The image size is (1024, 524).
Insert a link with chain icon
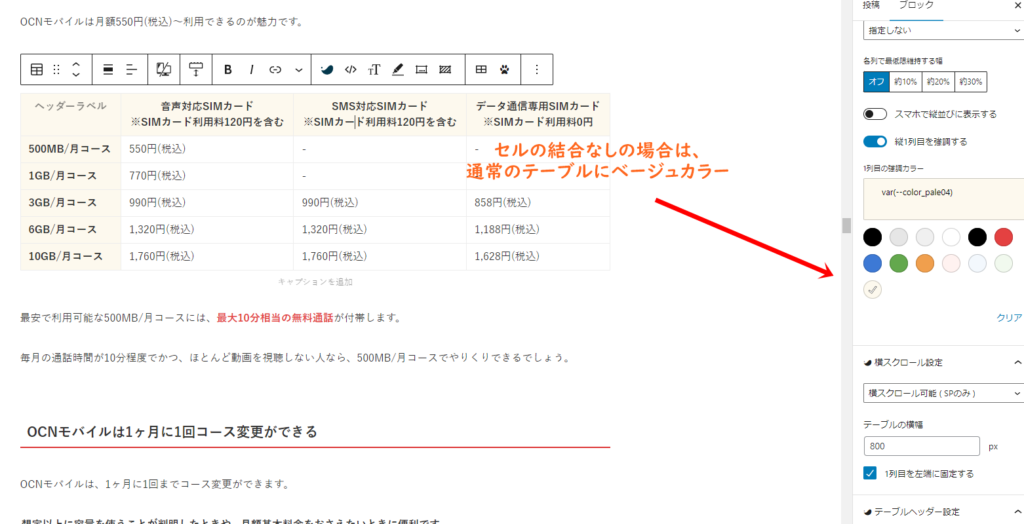(275, 69)
